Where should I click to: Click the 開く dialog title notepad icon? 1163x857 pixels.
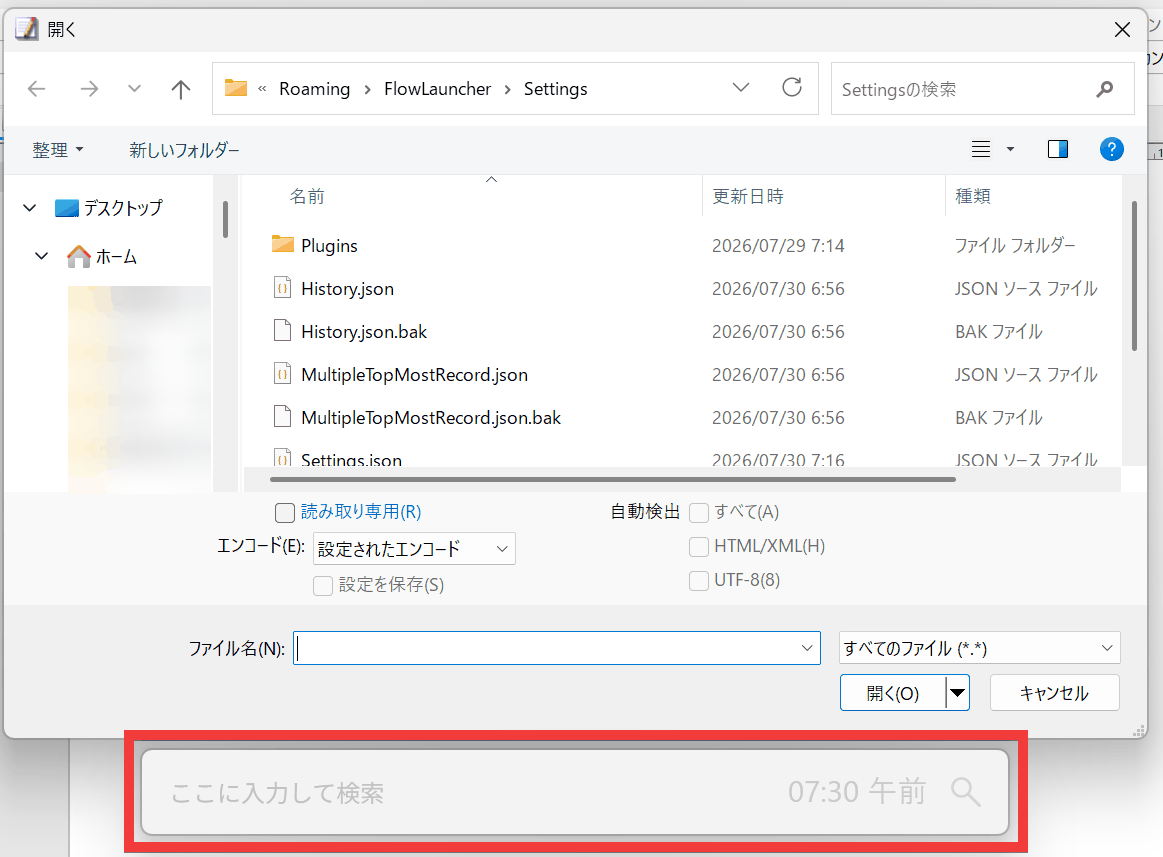(26, 29)
